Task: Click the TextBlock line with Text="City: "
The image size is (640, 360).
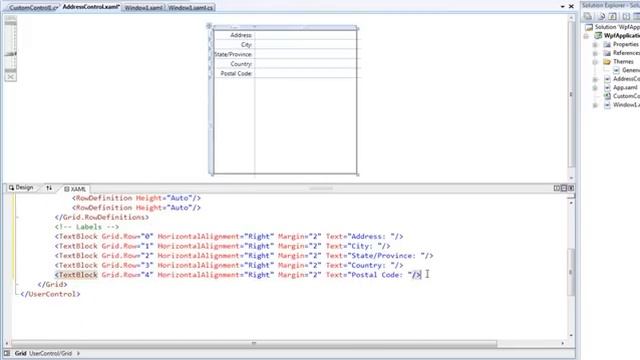Action: tap(222, 246)
